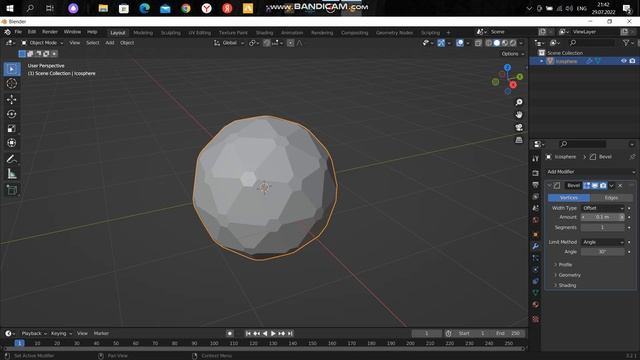Open Particle properties tab
Screen dimensions: 640x360
click(x=535, y=258)
